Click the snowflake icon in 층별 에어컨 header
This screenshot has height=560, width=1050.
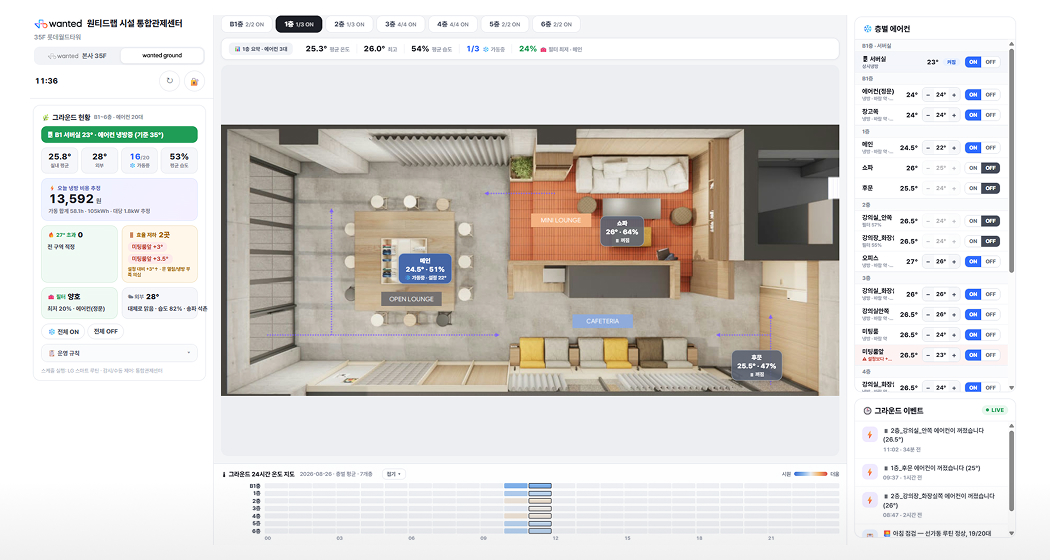(x=867, y=29)
